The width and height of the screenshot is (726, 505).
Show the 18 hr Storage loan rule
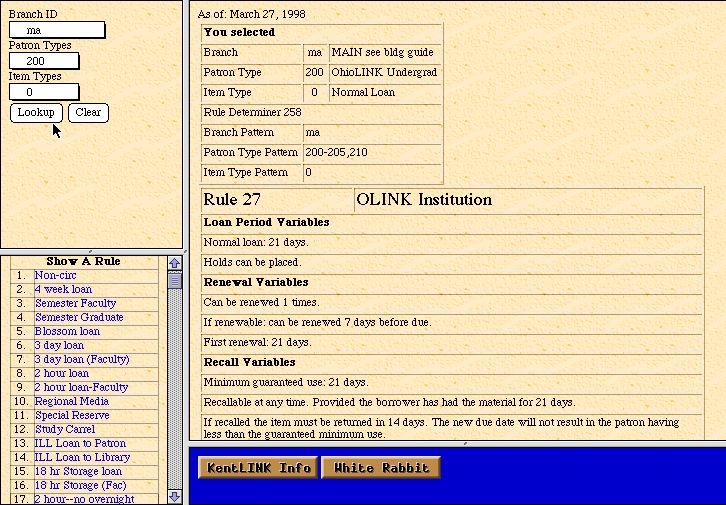pos(78,471)
